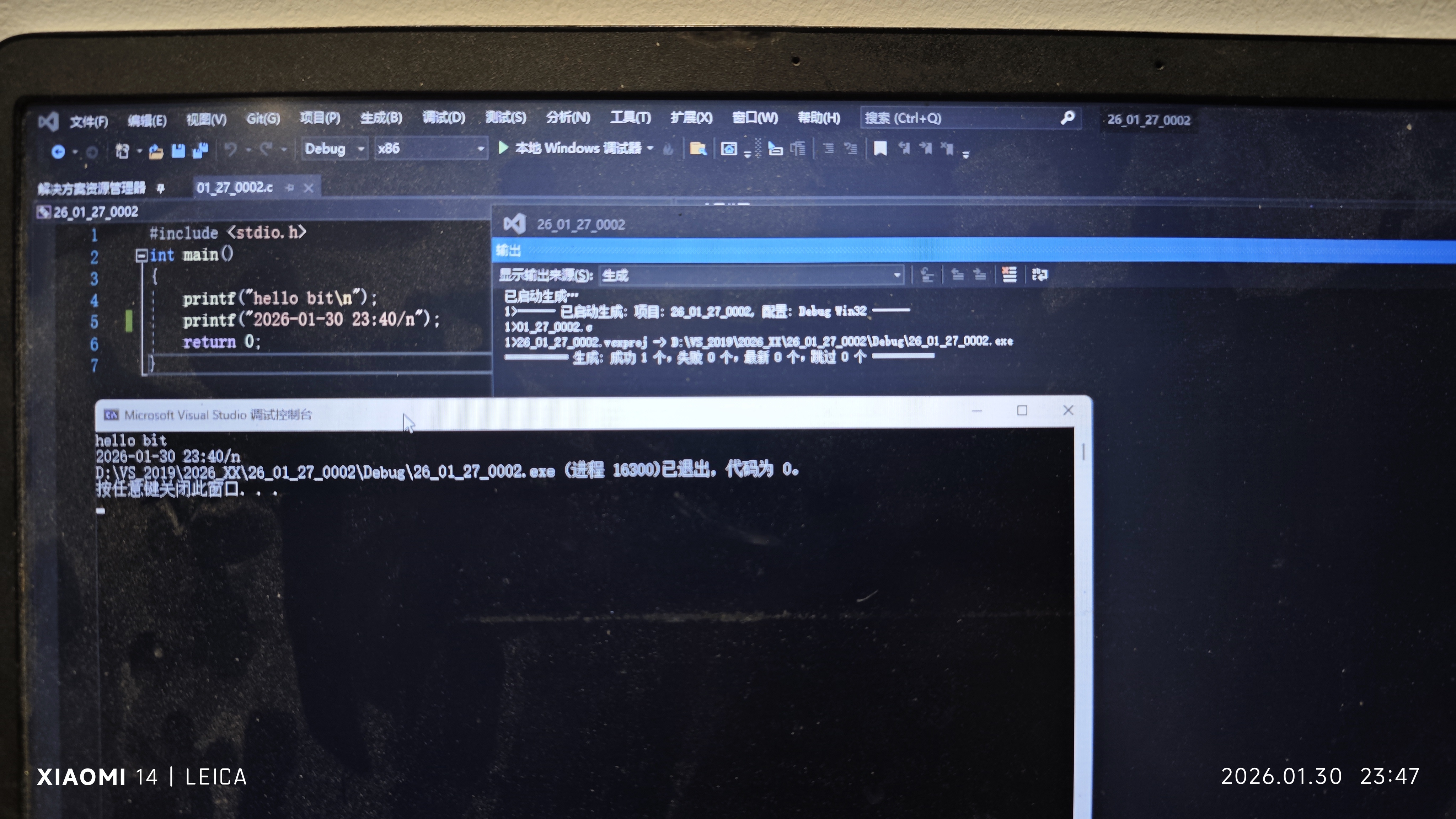Screen dimensions: 1456x819
Task: Toggle the bookmark icon in toolbar
Action: click(x=880, y=149)
